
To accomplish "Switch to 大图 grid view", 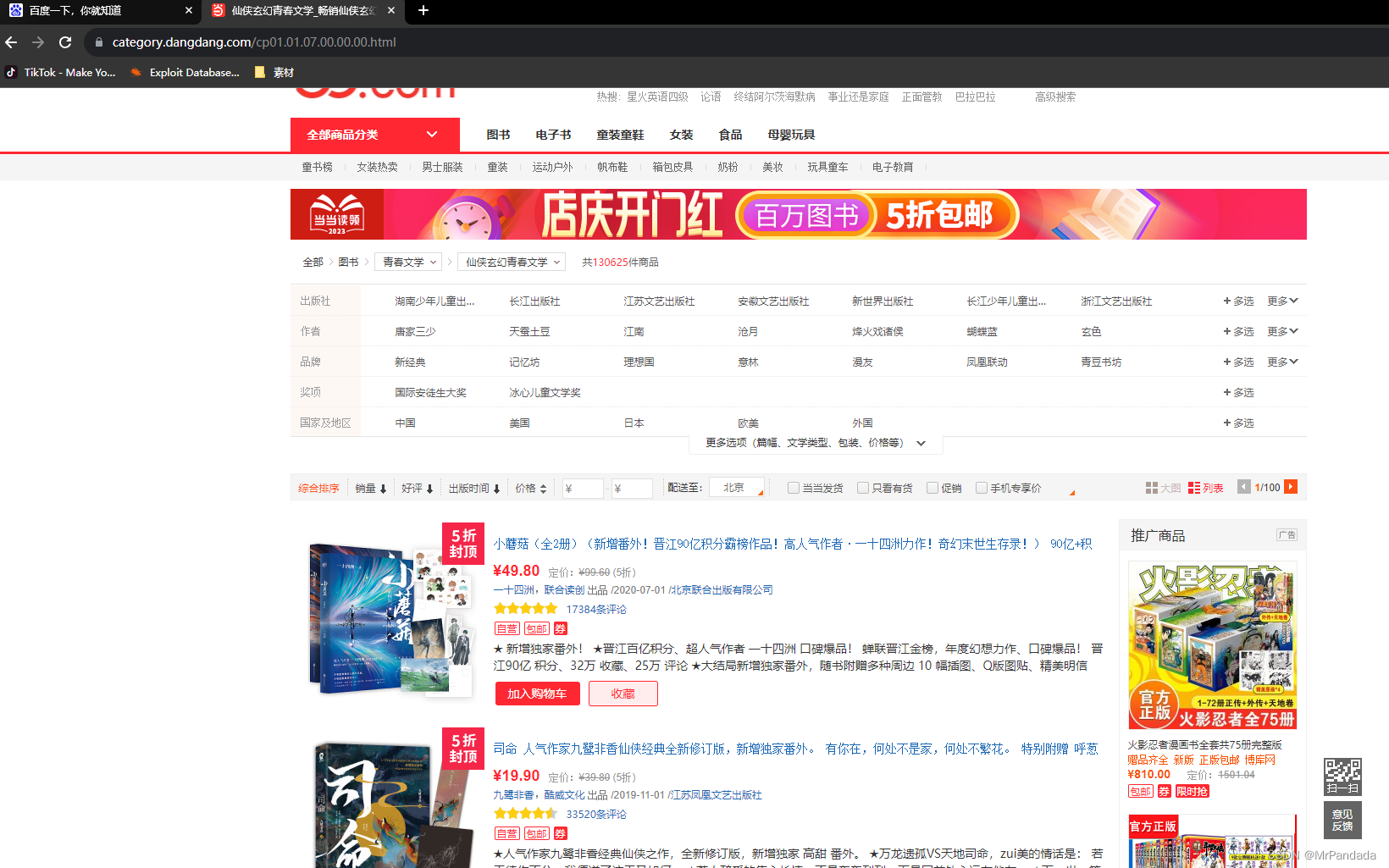I will tap(1163, 488).
